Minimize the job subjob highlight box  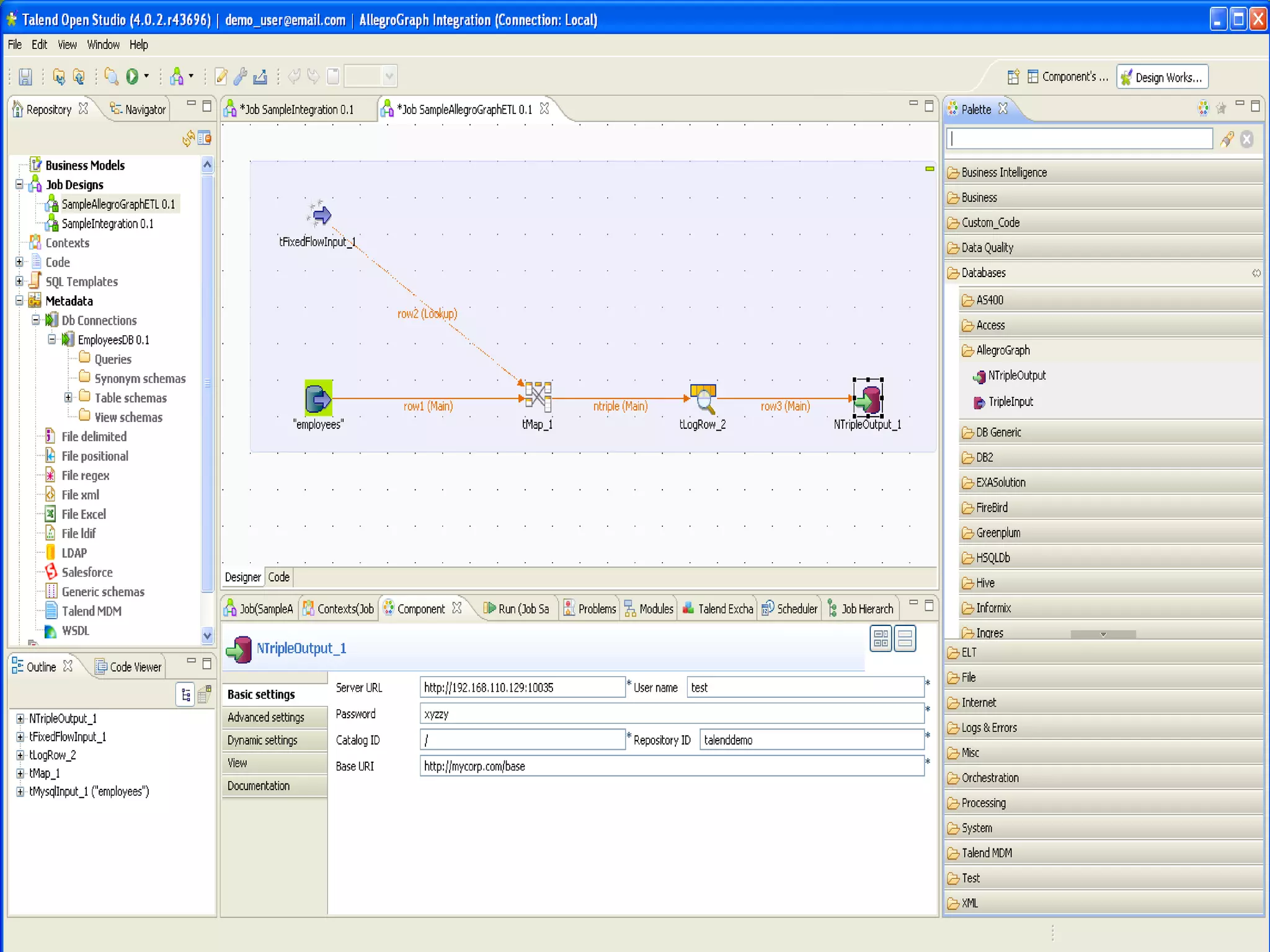pos(929,169)
